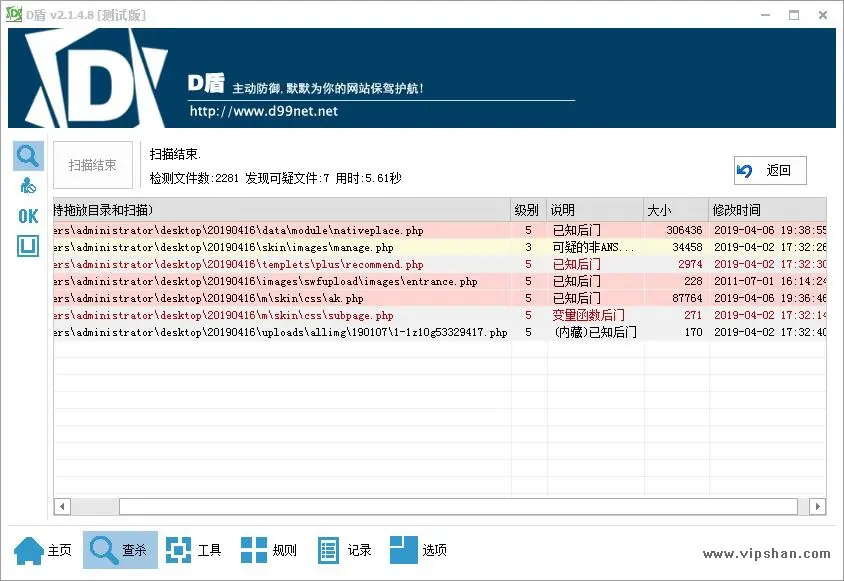
Task: Click the quarantine user icon in the sidebar
Action: (x=27, y=184)
